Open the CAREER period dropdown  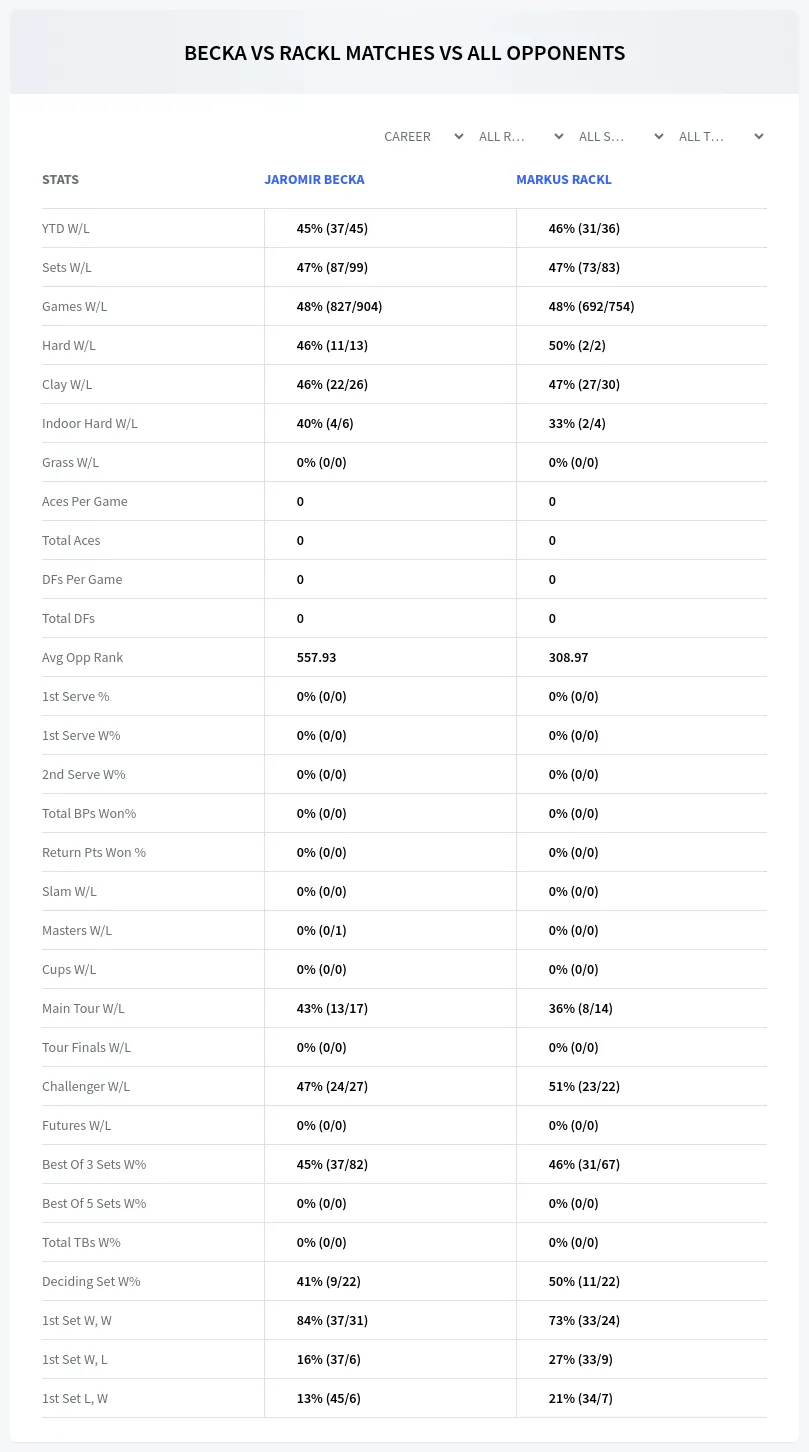point(422,136)
